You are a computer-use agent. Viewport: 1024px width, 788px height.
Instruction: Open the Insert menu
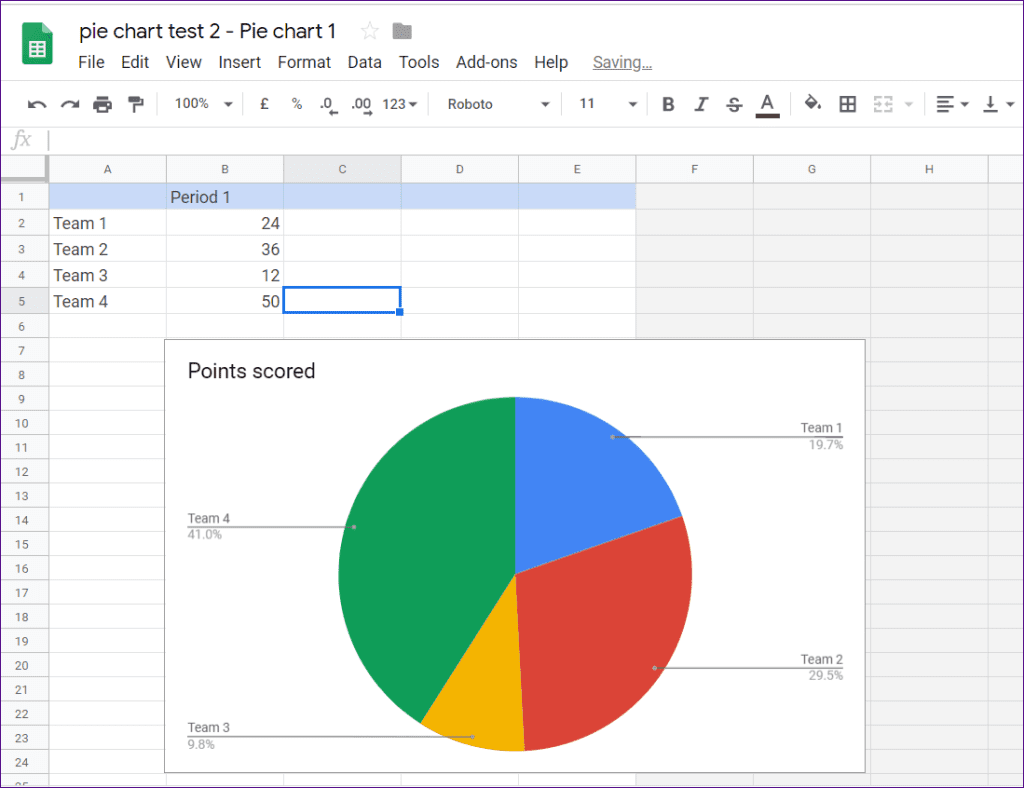tap(239, 62)
